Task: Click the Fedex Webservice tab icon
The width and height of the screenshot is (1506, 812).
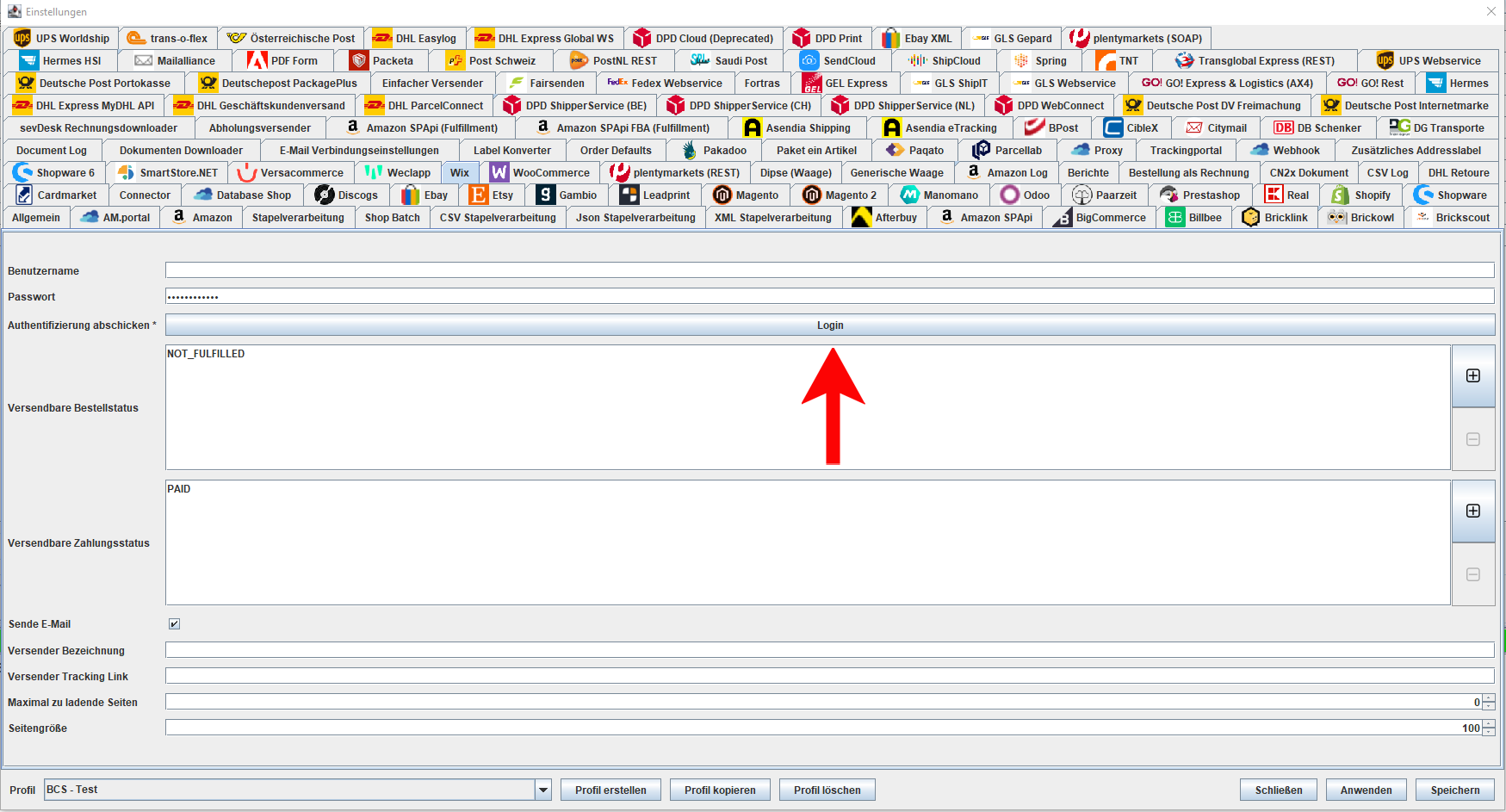Action: coord(617,83)
